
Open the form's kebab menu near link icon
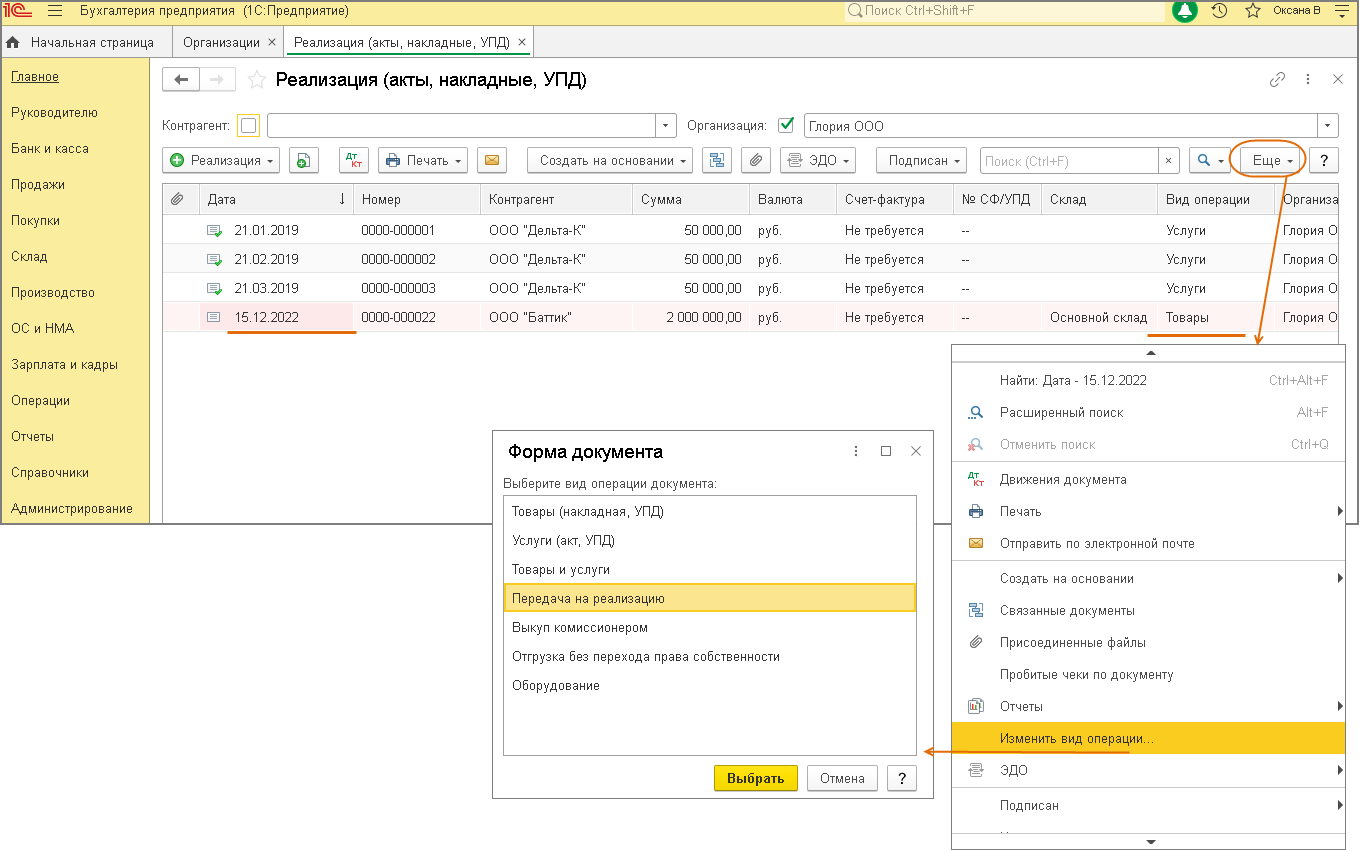[1307, 80]
